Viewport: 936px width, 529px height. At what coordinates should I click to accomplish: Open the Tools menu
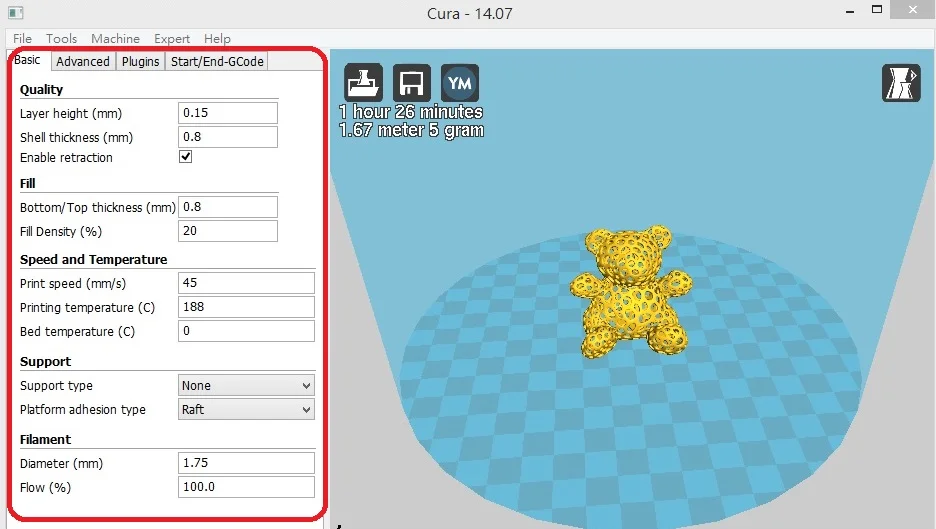click(61, 39)
